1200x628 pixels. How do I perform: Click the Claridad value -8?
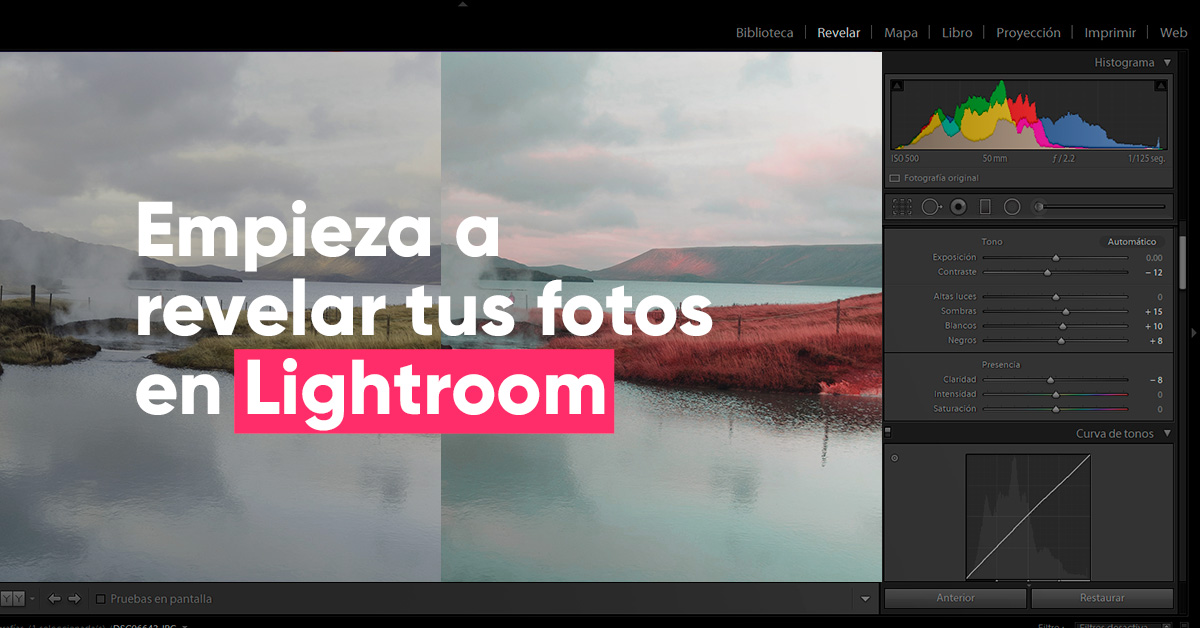1155,380
